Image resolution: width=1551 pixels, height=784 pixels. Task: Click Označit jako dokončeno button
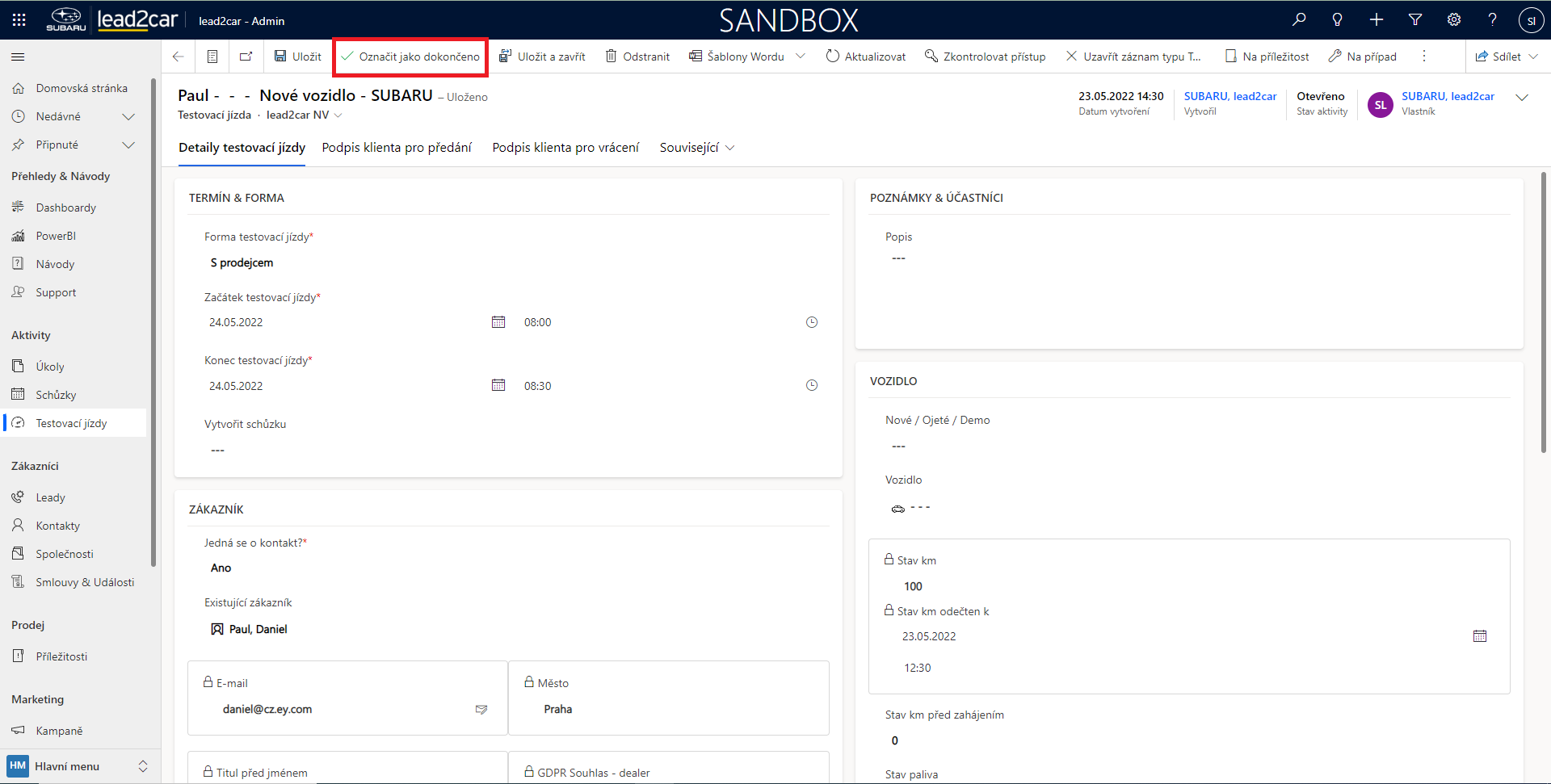coord(410,57)
